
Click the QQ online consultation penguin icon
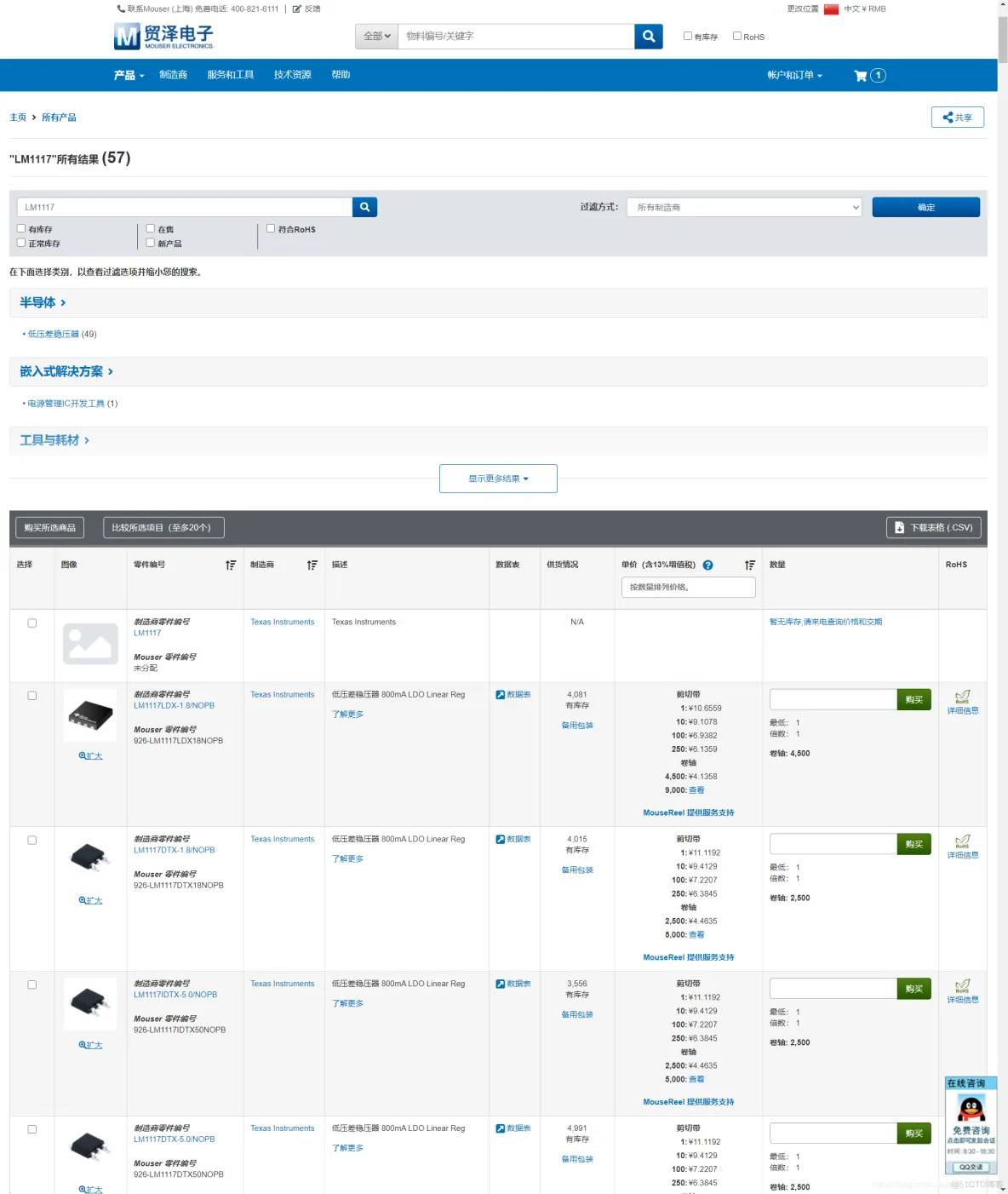pyautogui.click(x=971, y=1108)
